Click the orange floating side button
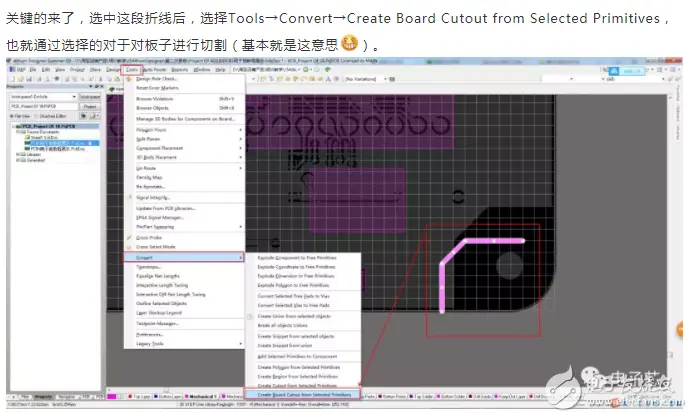The height and width of the screenshot is (413, 688). click(x=681, y=329)
